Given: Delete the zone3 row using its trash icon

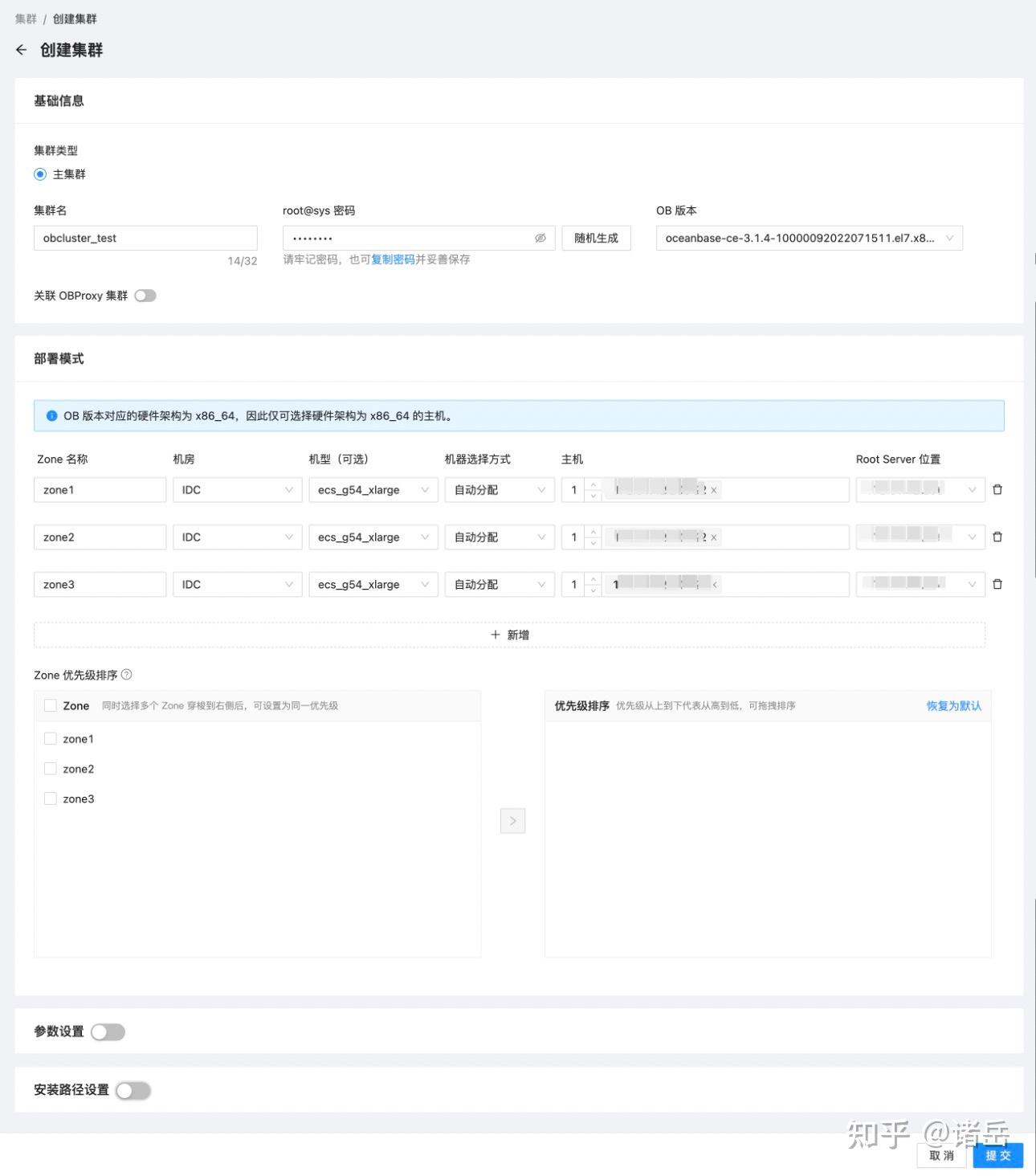Looking at the screenshot, I should 997,584.
